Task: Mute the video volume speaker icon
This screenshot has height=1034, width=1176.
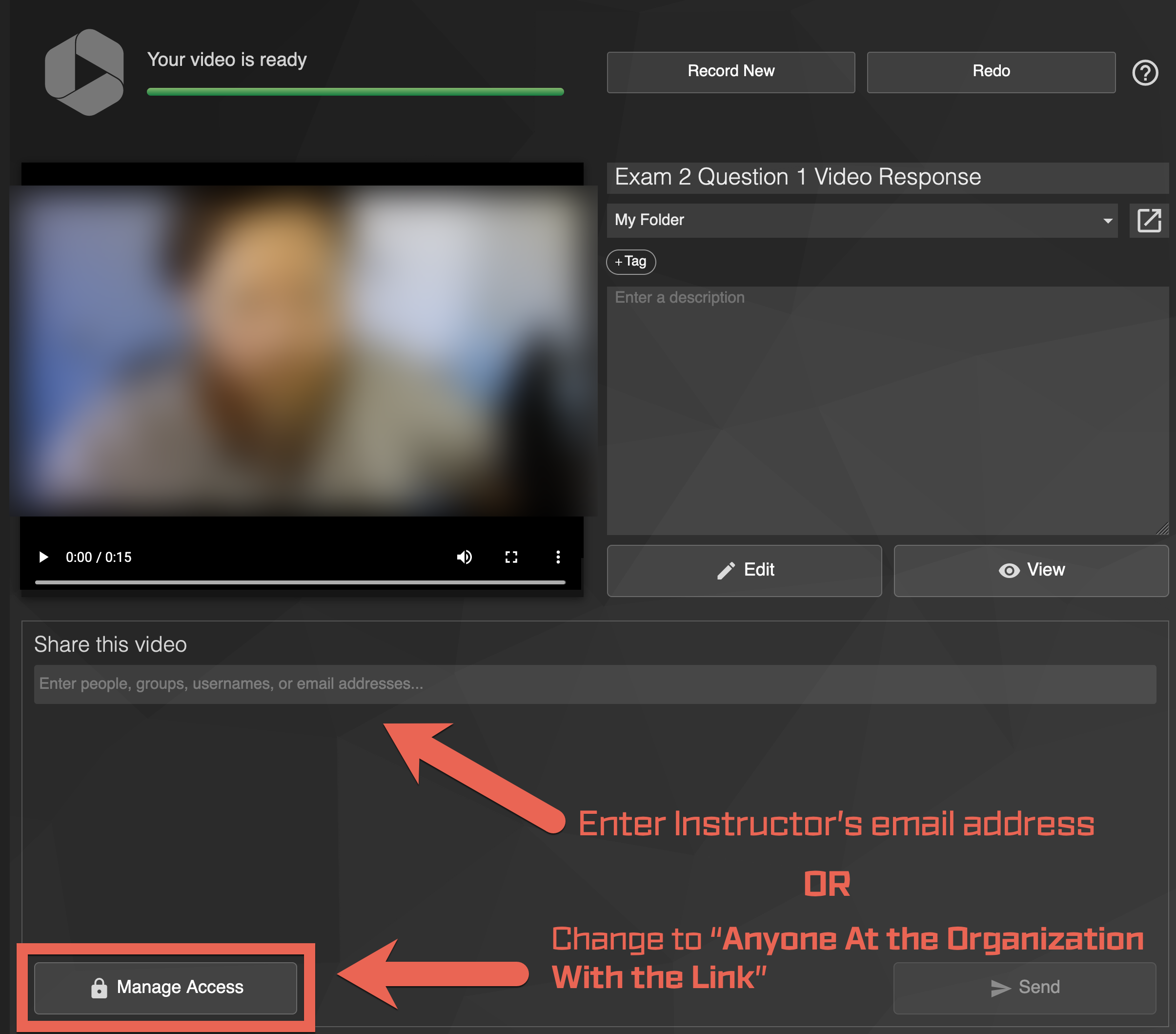Action: [465, 557]
